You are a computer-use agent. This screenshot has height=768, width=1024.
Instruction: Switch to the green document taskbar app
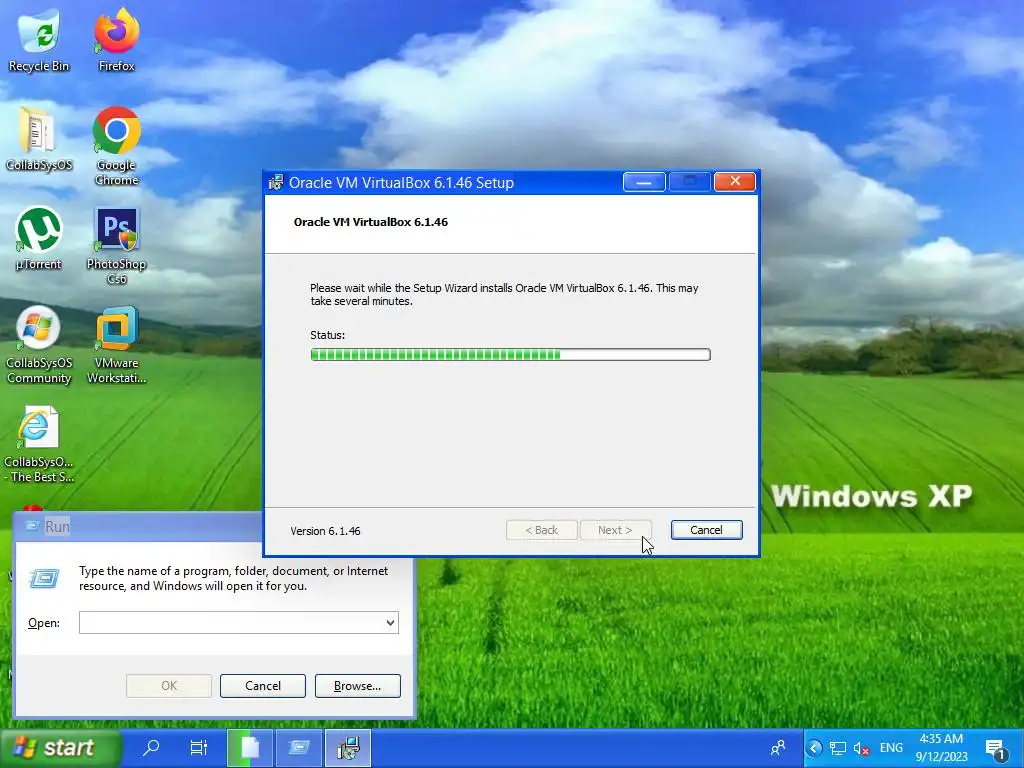click(249, 748)
